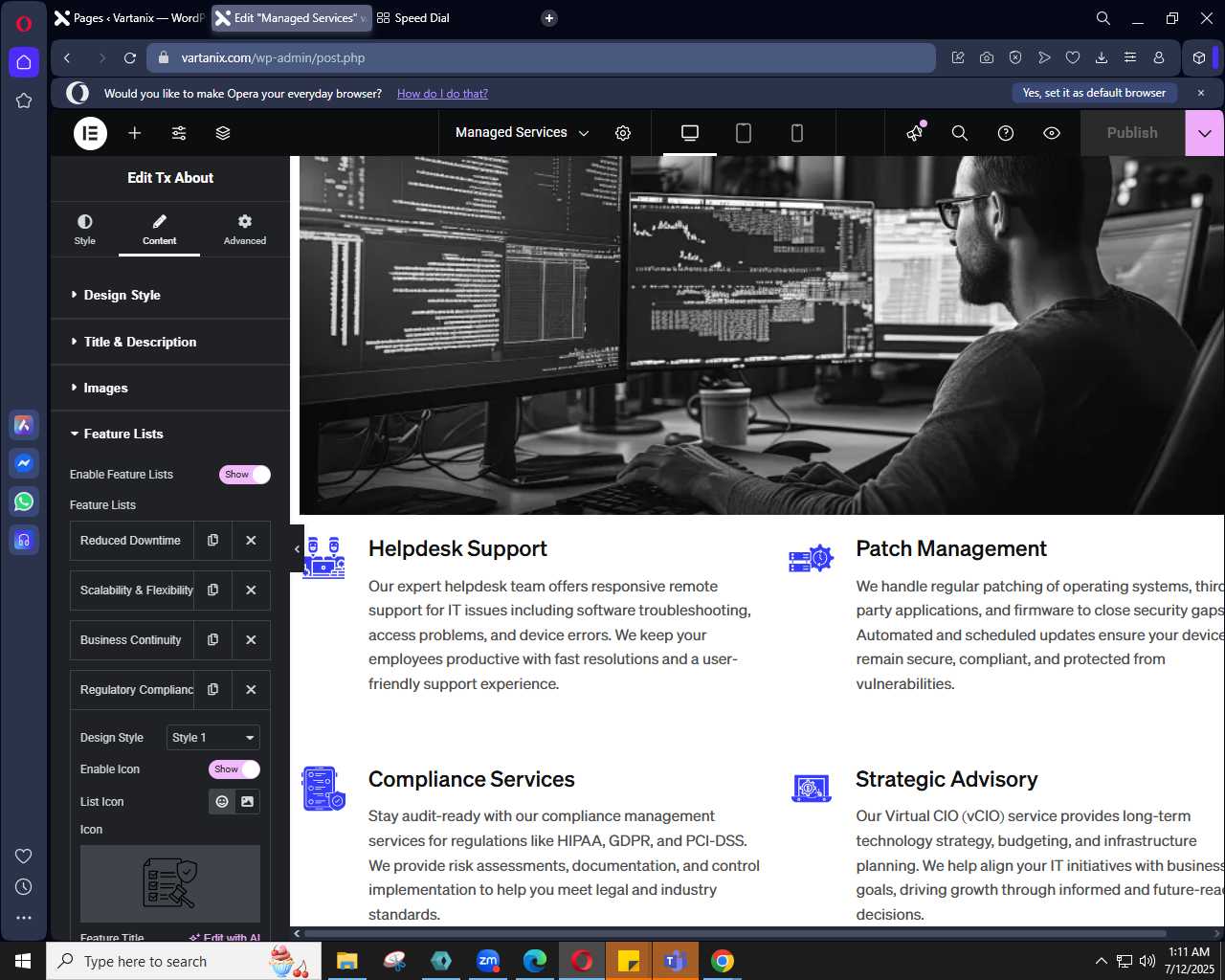The height and width of the screenshot is (980, 1225).
Task: Open the Elementor main menu logo
Action: click(x=91, y=133)
